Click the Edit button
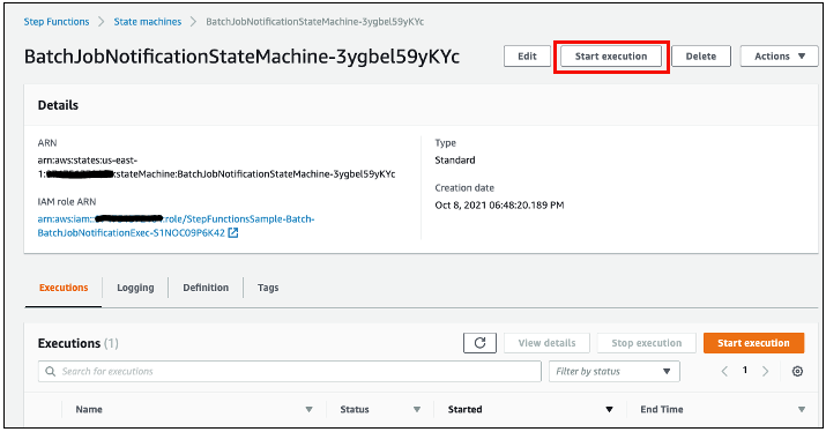 527,56
